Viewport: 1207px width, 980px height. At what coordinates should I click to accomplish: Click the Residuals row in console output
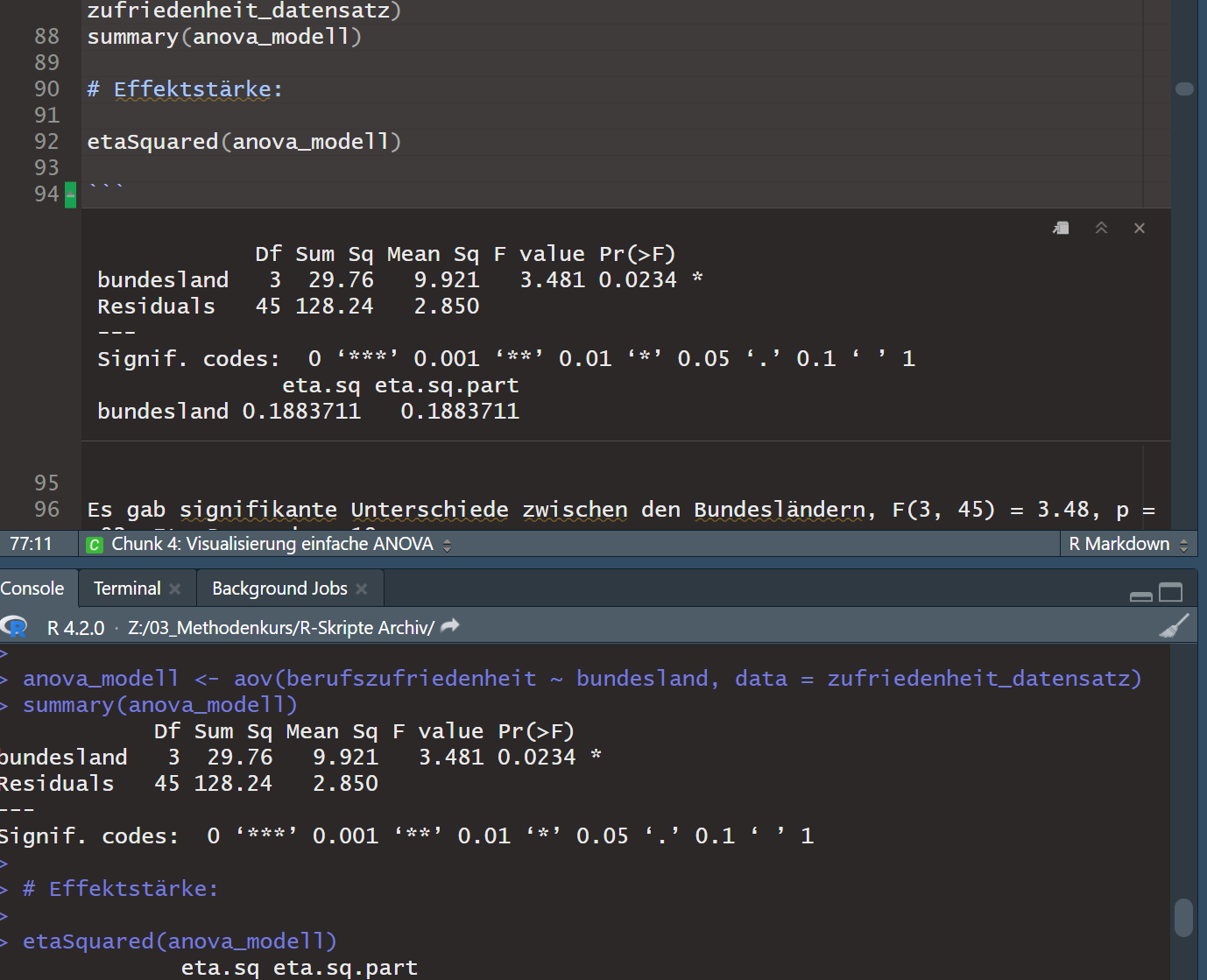pyautogui.click(x=189, y=784)
